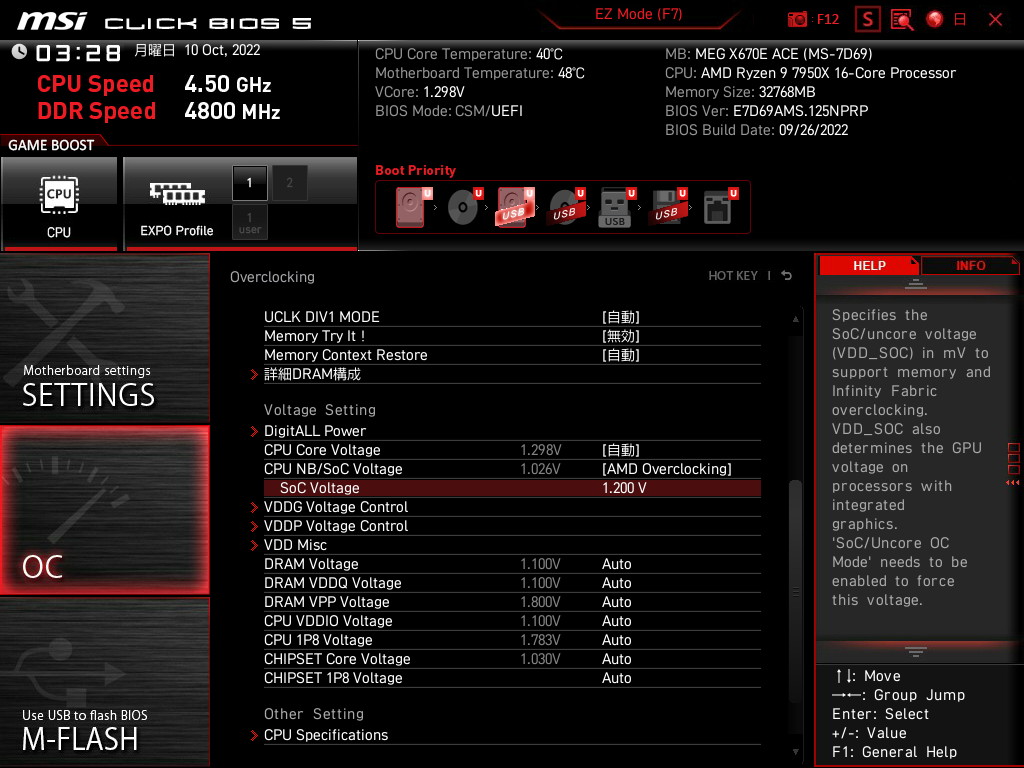Viewport: 1024px width, 768px height.
Task: Edit the CHIPSET Core Voltage value
Action: point(616,658)
